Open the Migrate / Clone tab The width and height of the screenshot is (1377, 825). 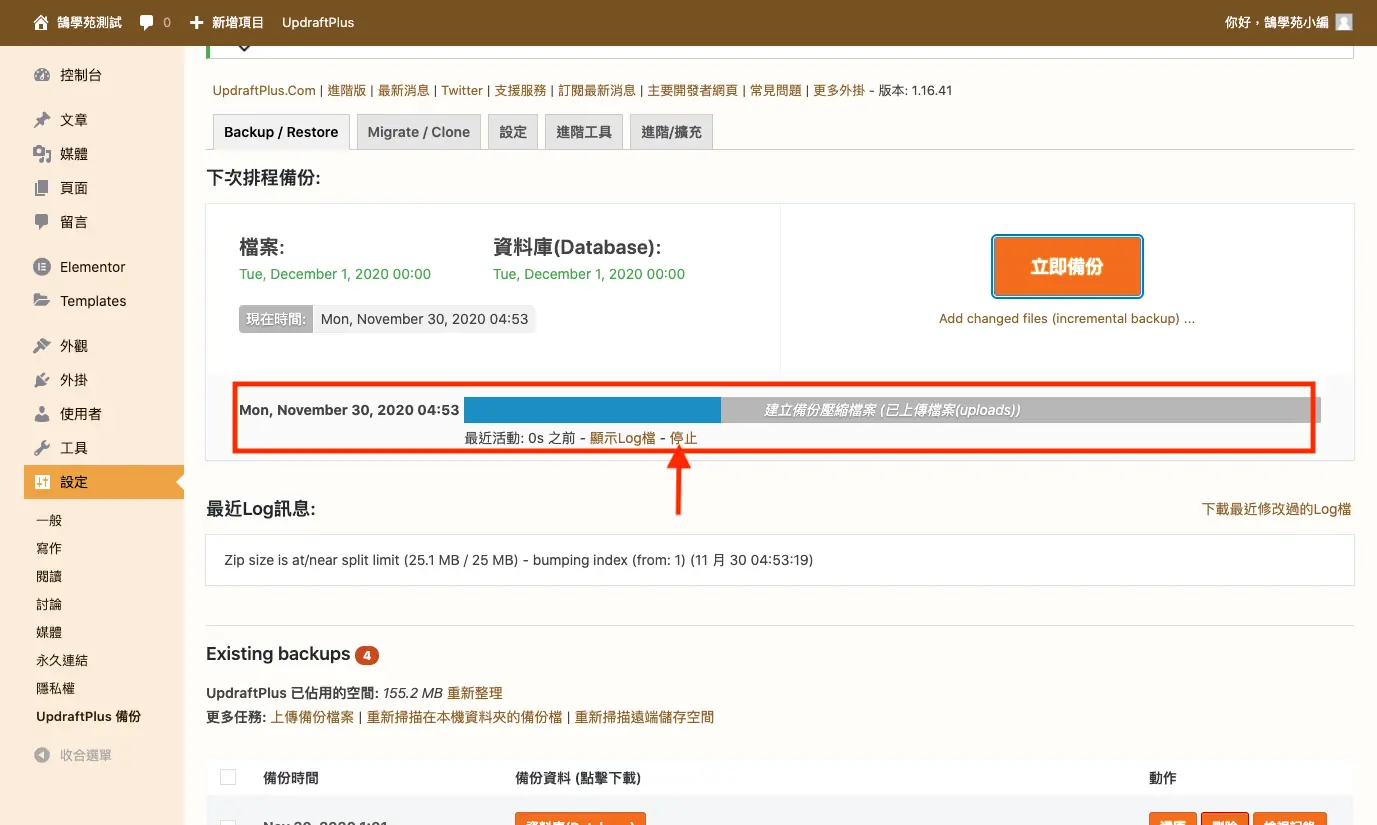pos(419,132)
